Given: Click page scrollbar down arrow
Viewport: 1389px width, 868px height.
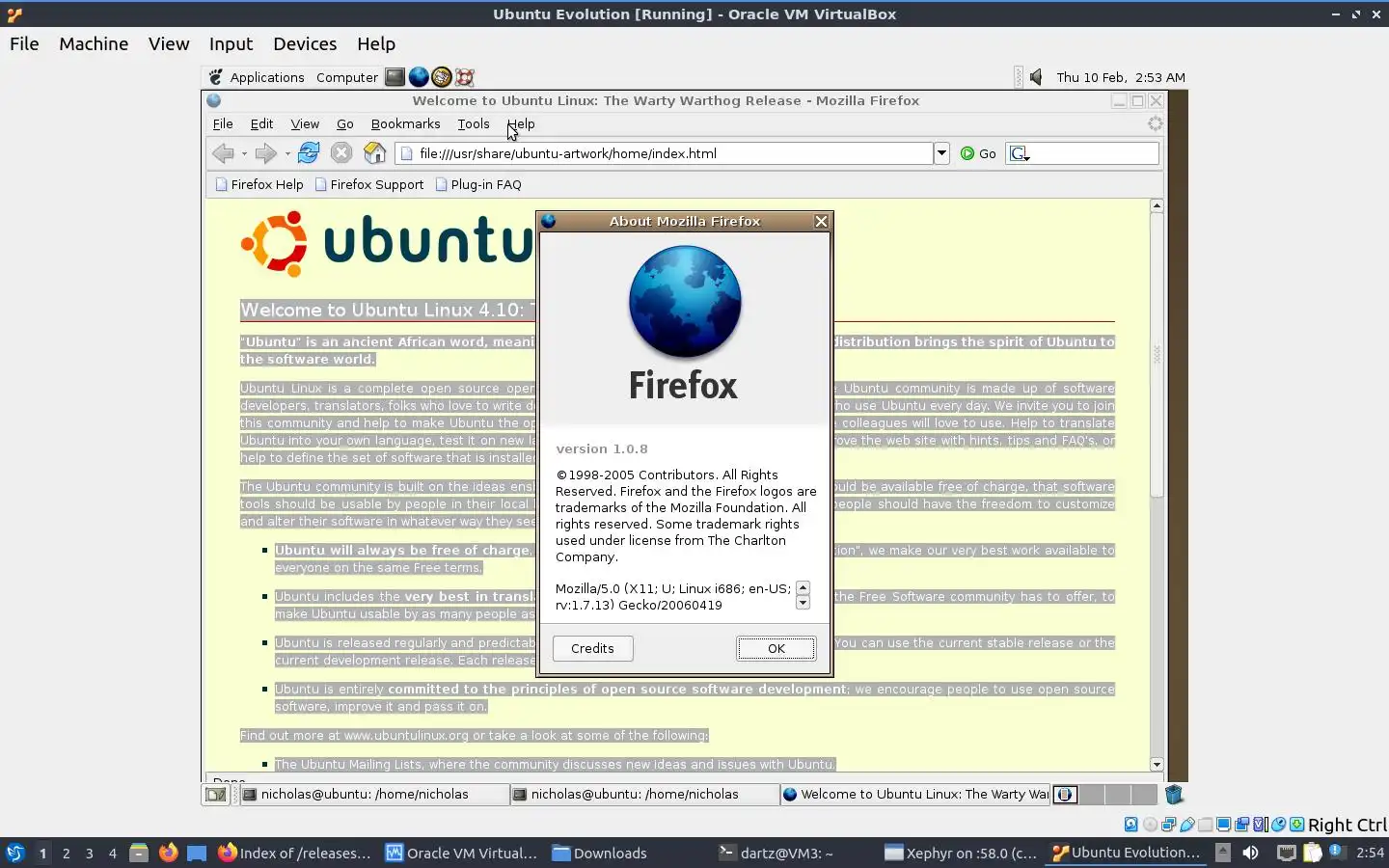Looking at the screenshot, I should tap(1157, 765).
